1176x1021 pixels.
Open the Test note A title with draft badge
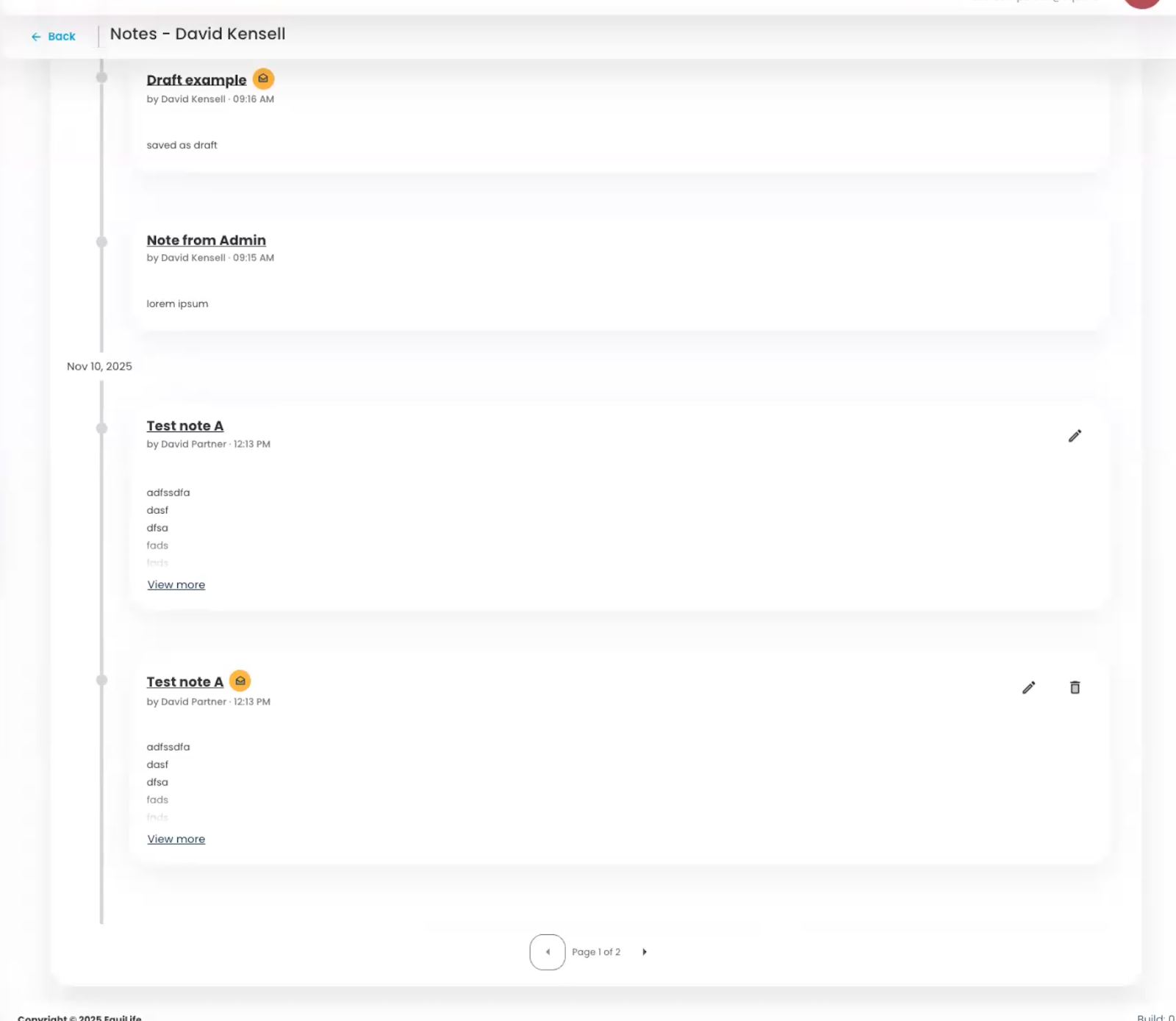[184, 682]
